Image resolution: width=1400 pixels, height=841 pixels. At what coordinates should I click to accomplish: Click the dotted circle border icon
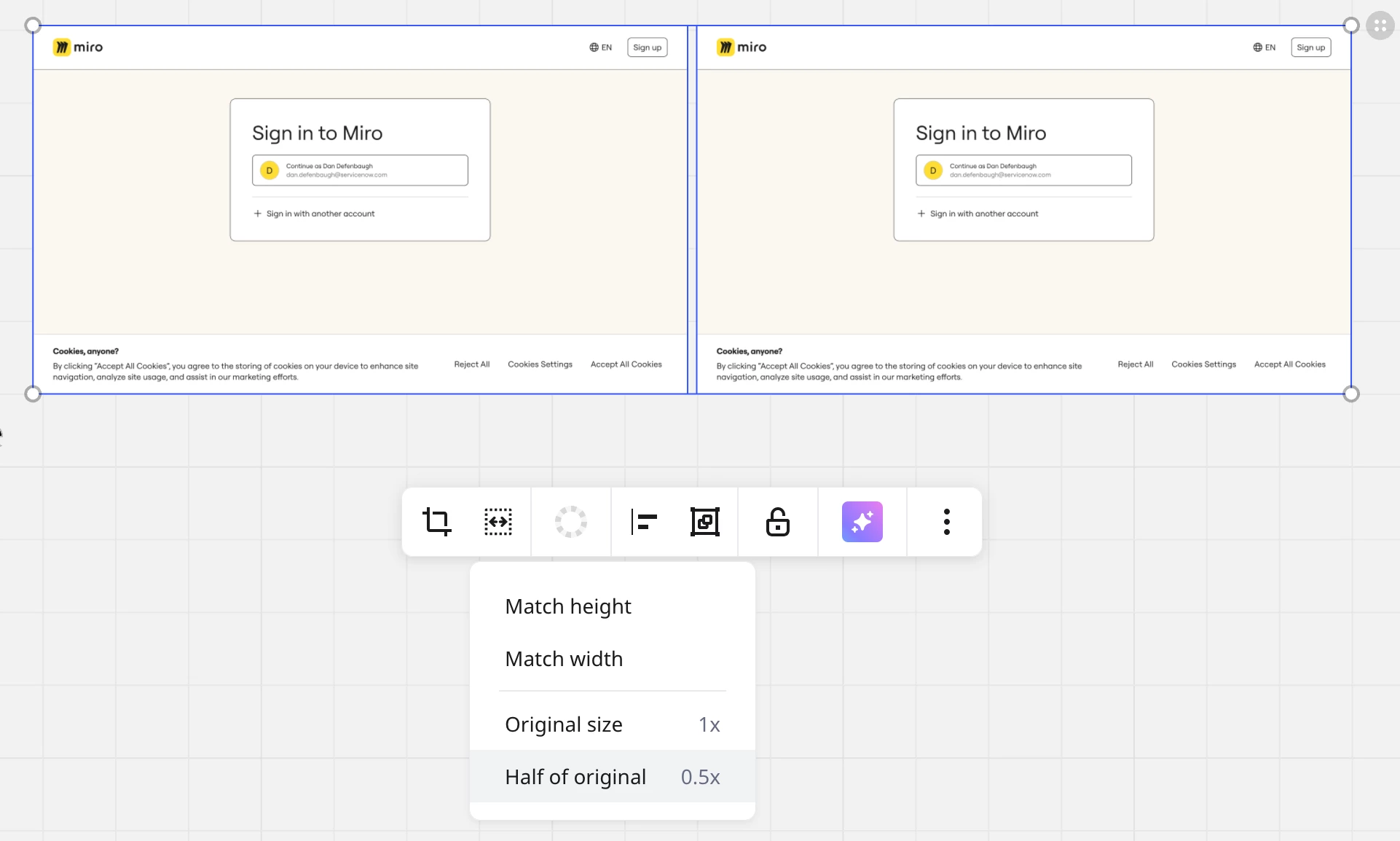[570, 522]
